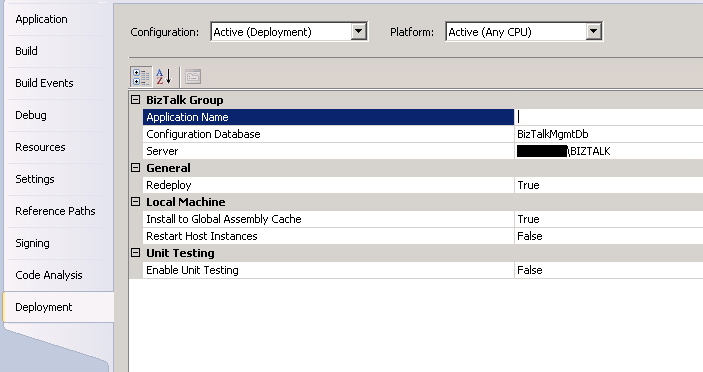
Task: Open the Property Pages toolbar icon
Action: (x=193, y=77)
